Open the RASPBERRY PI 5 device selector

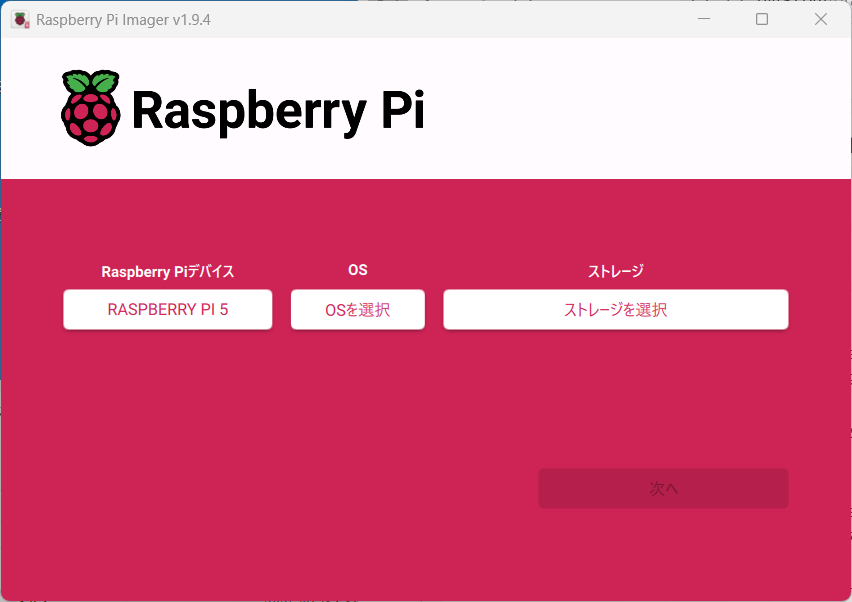[x=167, y=309]
